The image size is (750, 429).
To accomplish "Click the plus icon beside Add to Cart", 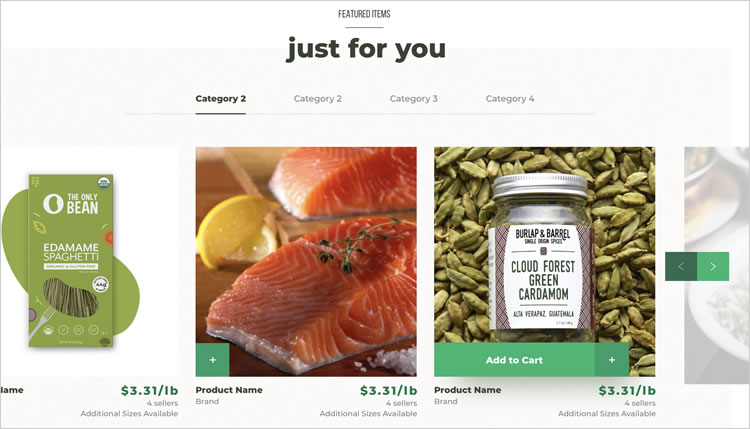I will click(612, 360).
